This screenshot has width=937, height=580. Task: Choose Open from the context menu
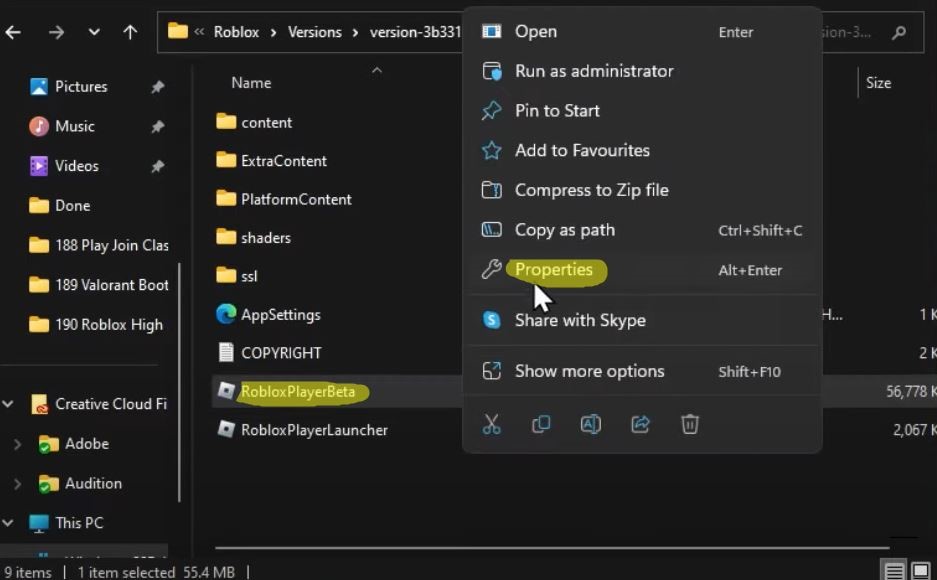(642, 32)
